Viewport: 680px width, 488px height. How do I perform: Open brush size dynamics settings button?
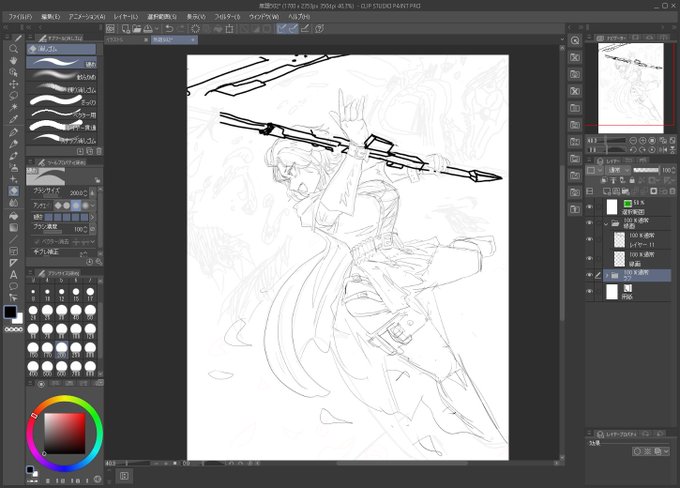92,193
